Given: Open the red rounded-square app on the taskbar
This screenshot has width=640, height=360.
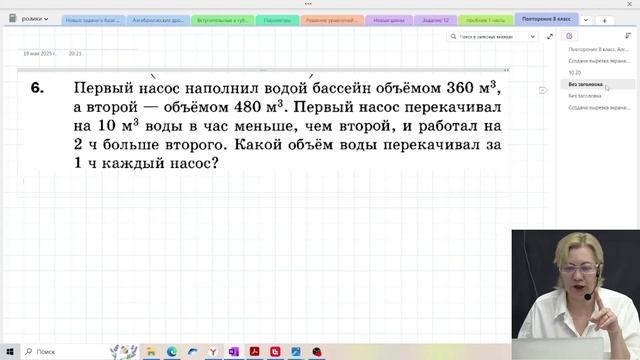Looking at the screenshot, I should pos(275,351).
